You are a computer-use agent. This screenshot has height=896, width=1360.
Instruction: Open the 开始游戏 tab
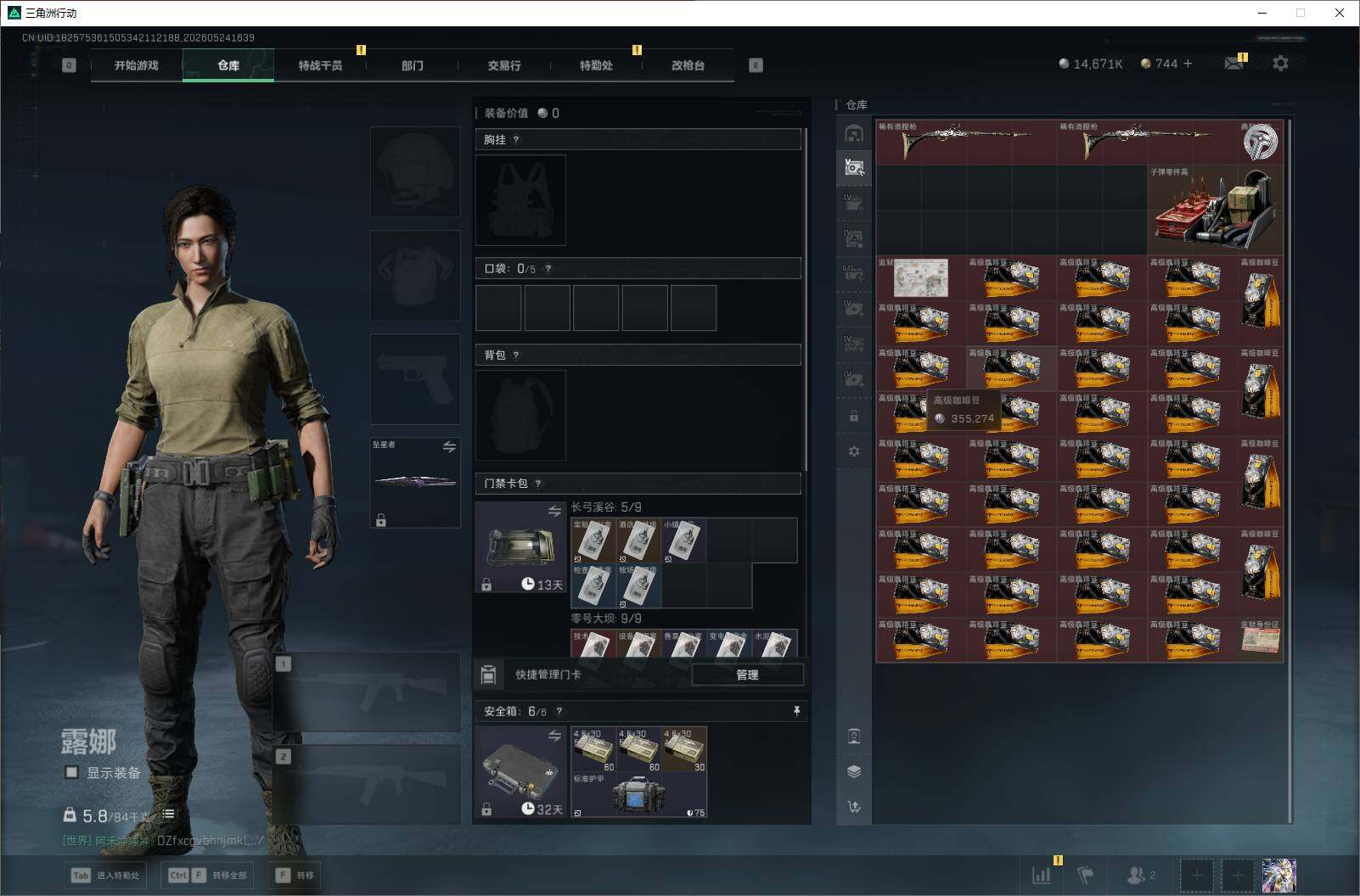[137, 65]
